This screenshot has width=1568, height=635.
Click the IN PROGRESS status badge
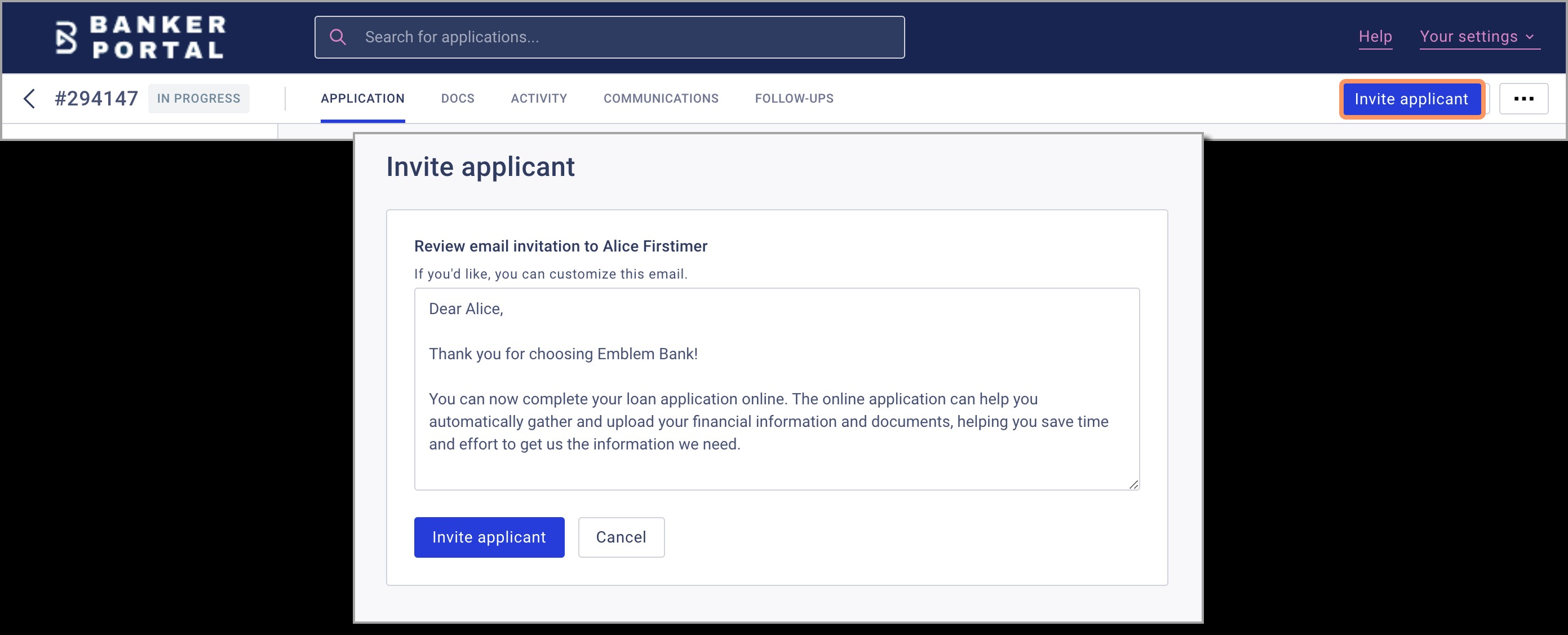click(x=198, y=99)
